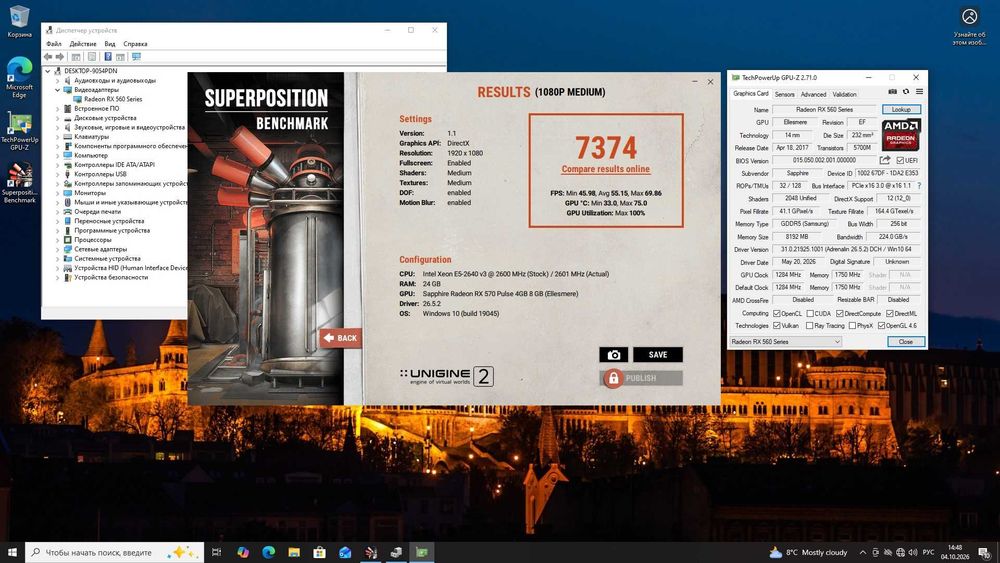
Task: Toggle CUDA checkbox in GPU-Z
Action: click(x=810, y=314)
